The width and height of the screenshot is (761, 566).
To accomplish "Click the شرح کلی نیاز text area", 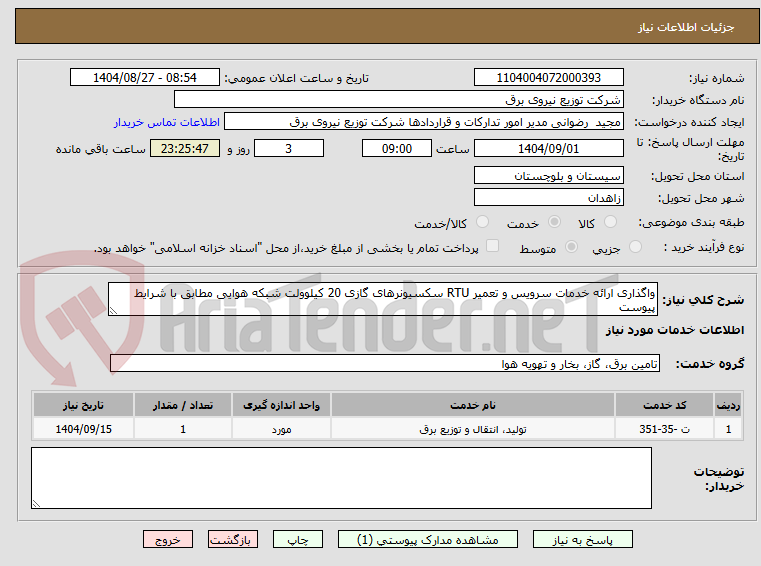I will 383,299.
